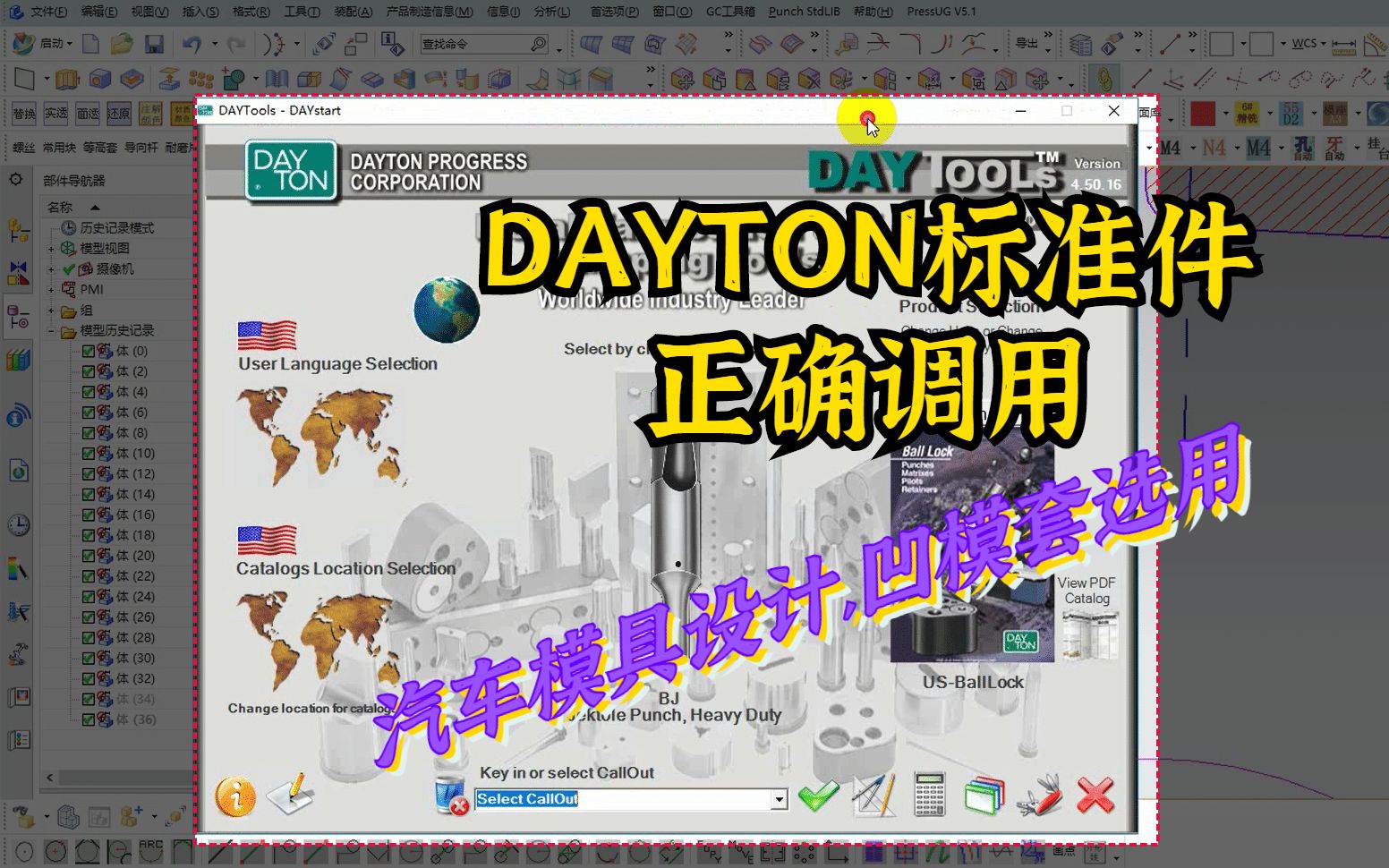
Task: Click the red color swatch in toolbar
Action: click(1203, 114)
